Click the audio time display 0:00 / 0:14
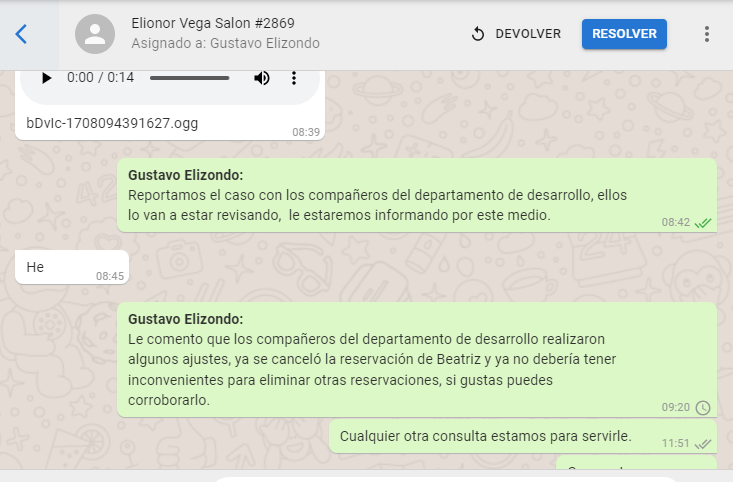This screenshot has width=733, height=482. point(100,78)
